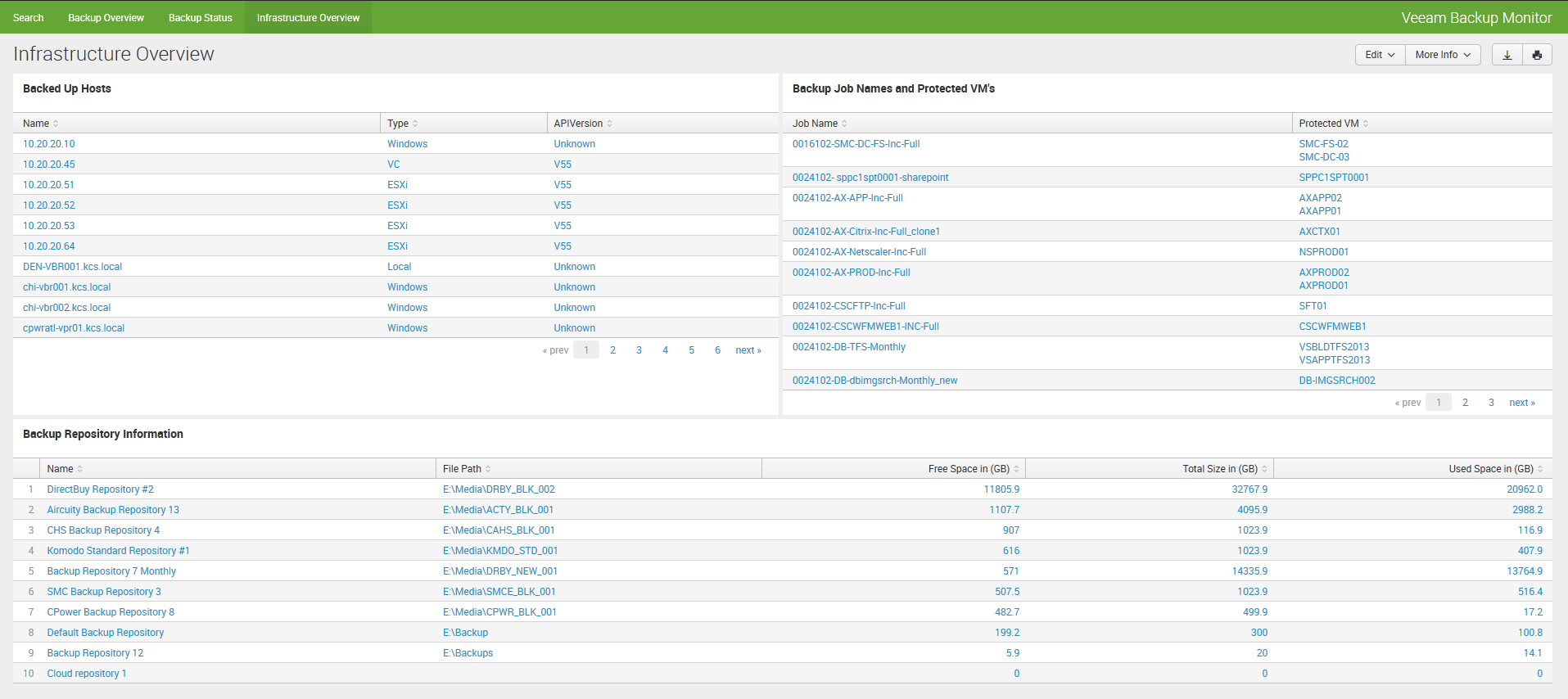This screenshot has width=1568, height=699.
Task: Click the print dashboard icon
Action: (1537, 55)
